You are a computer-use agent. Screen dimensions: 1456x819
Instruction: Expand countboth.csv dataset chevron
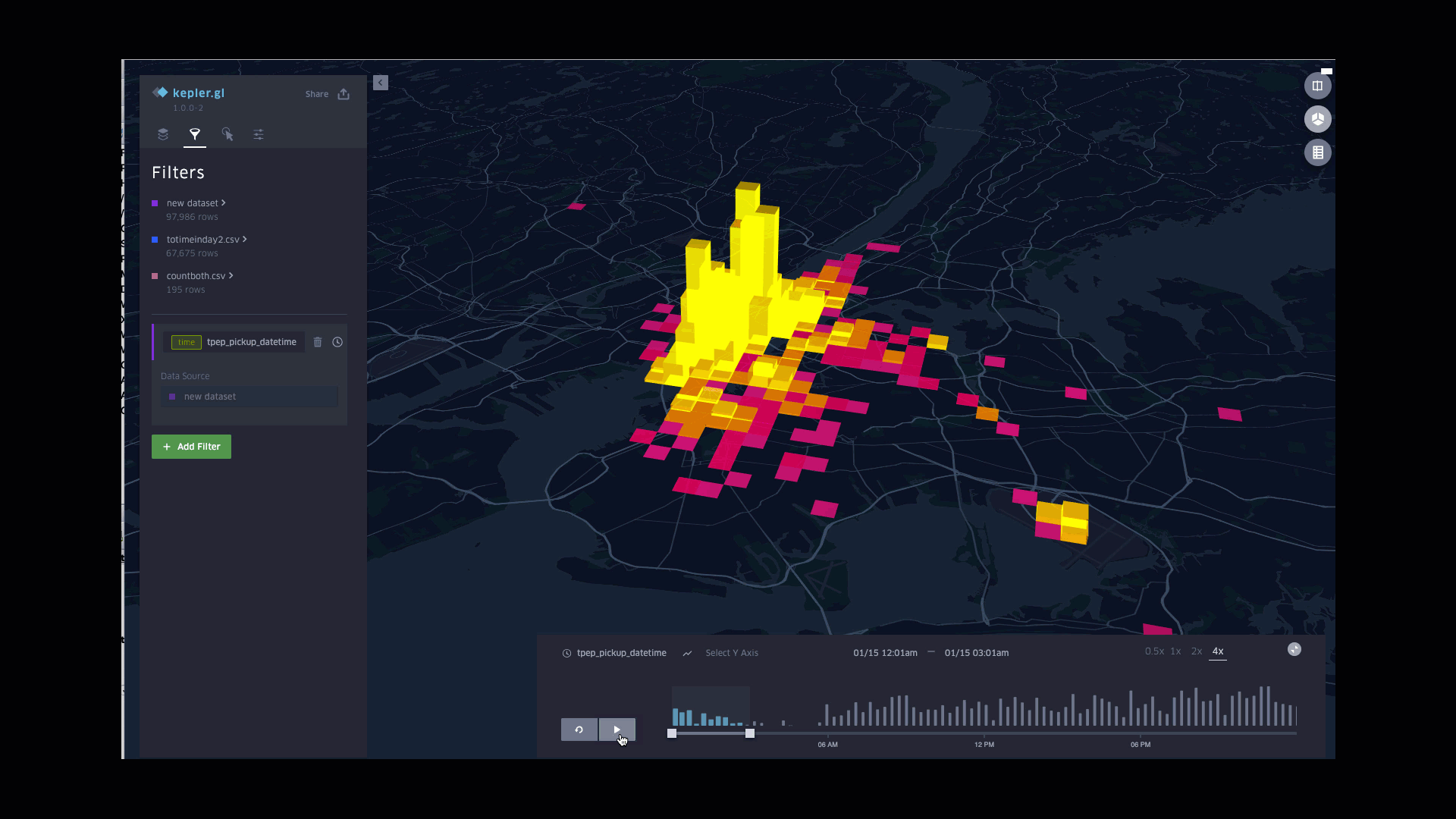tap(231, 275)
